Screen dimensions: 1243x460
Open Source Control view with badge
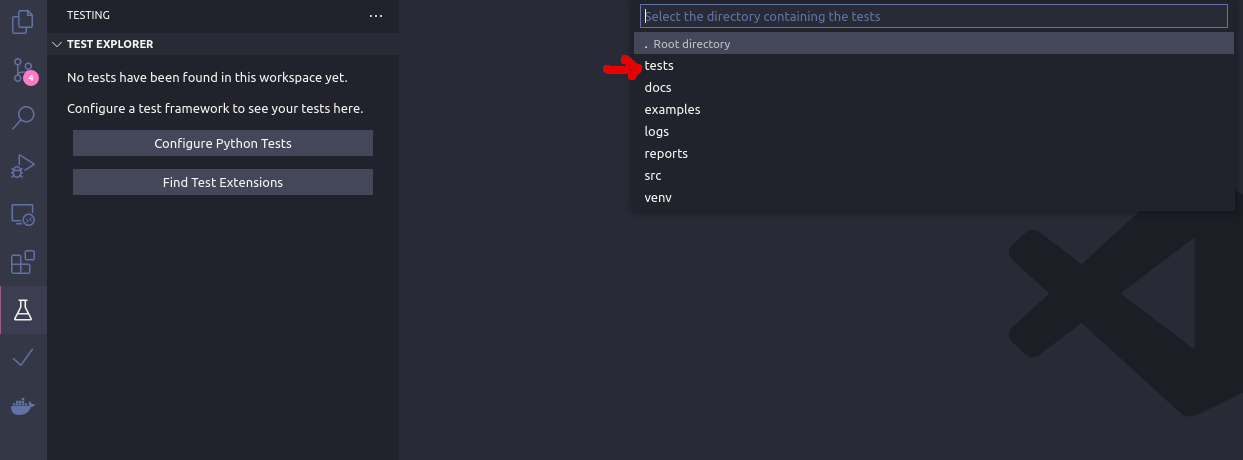click(x=23, y=70)
